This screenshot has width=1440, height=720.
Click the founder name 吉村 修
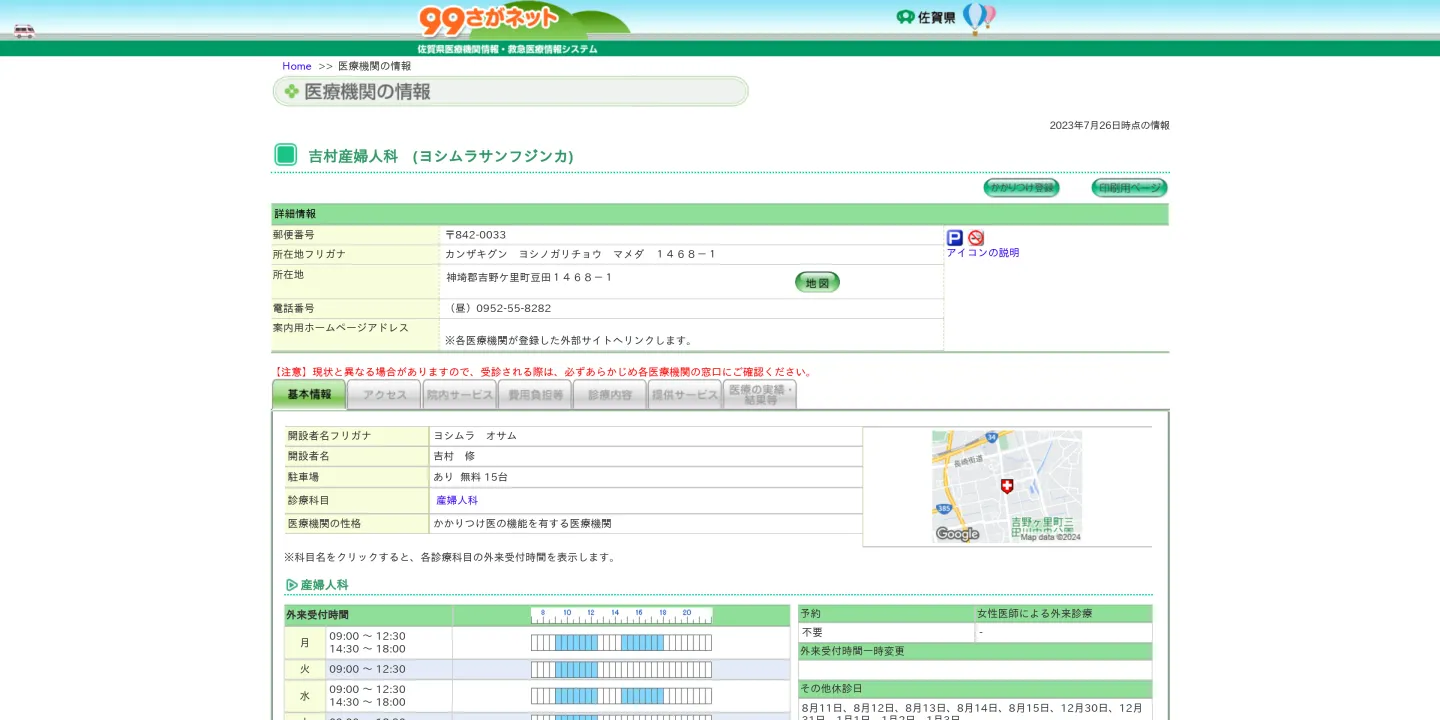pyautogui.click(x=454, y=456)
